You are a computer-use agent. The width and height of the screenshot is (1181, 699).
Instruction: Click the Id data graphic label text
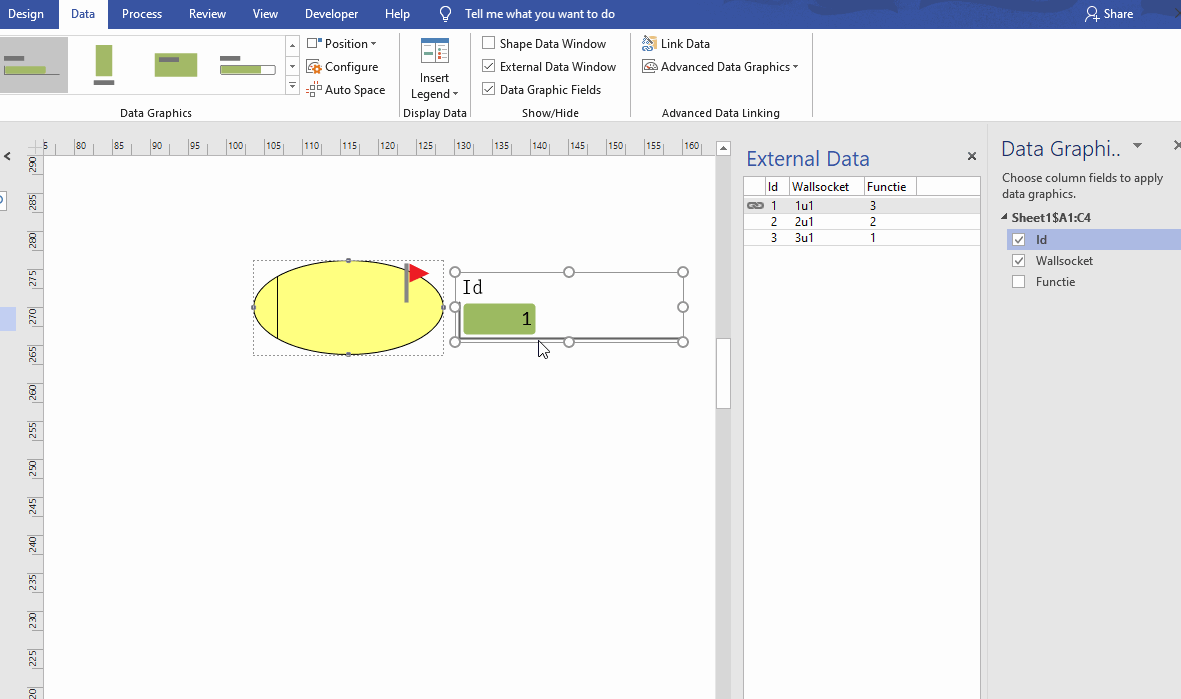click(x=472, y=287)
